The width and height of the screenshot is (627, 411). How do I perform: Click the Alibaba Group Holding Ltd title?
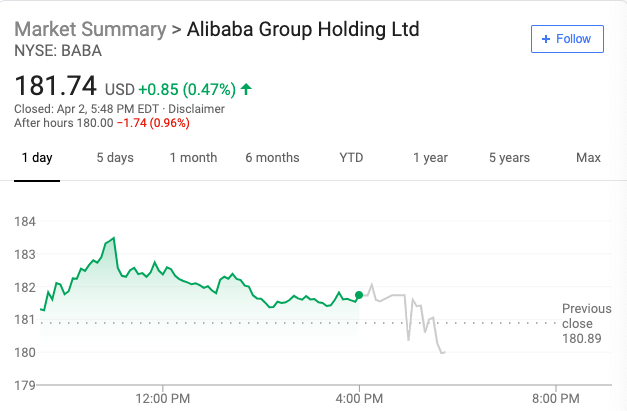pos(303,29)
